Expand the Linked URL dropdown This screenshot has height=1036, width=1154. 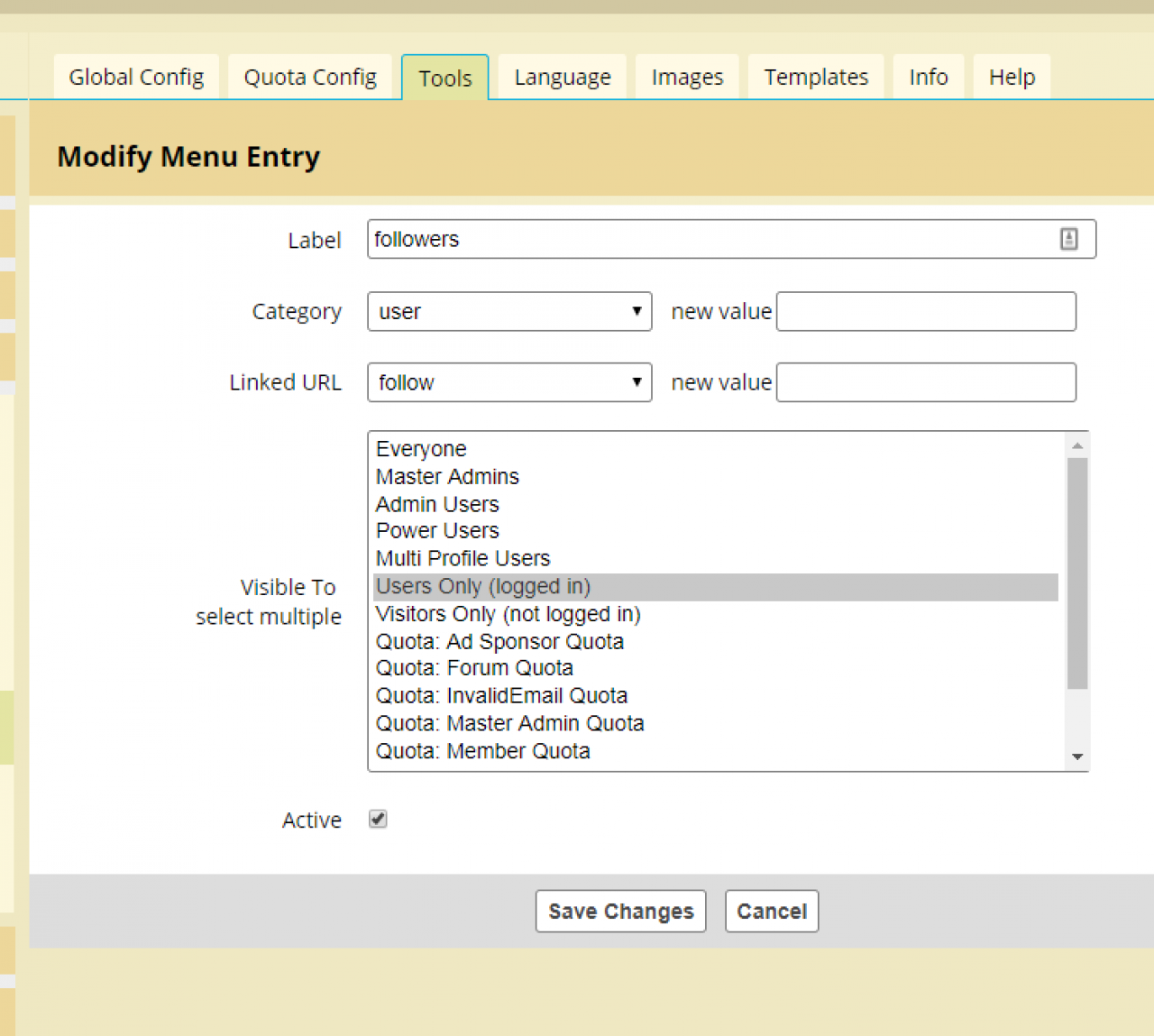tap(509, 382)
